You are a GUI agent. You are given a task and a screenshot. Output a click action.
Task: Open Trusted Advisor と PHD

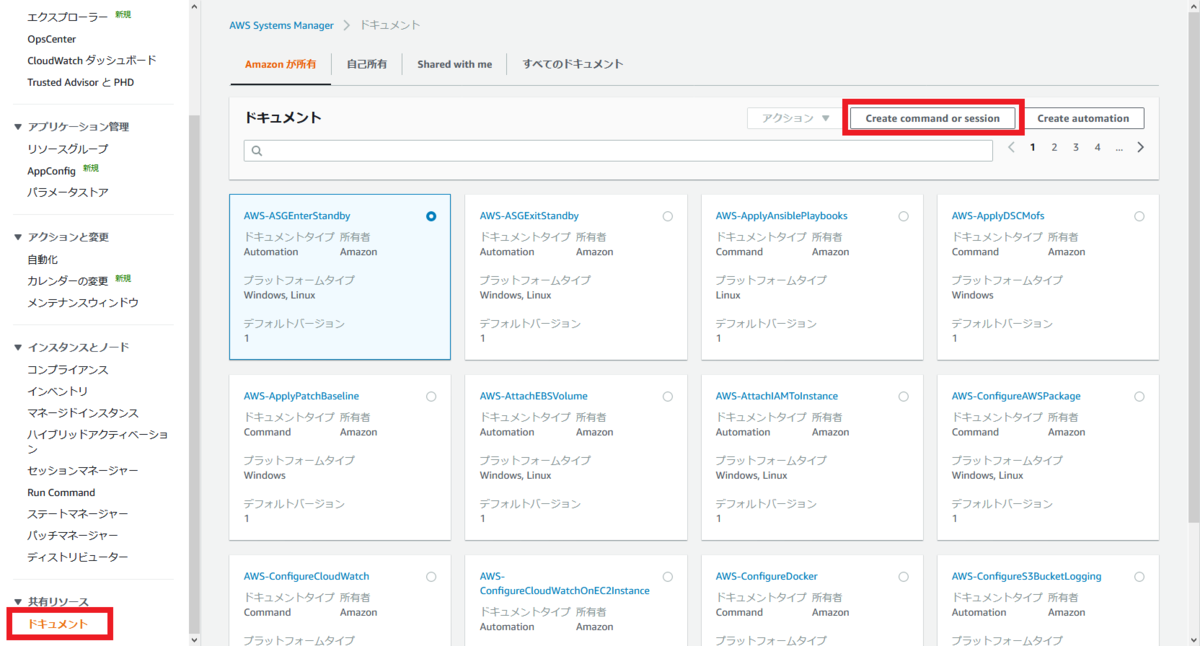(x=80, y=82)
